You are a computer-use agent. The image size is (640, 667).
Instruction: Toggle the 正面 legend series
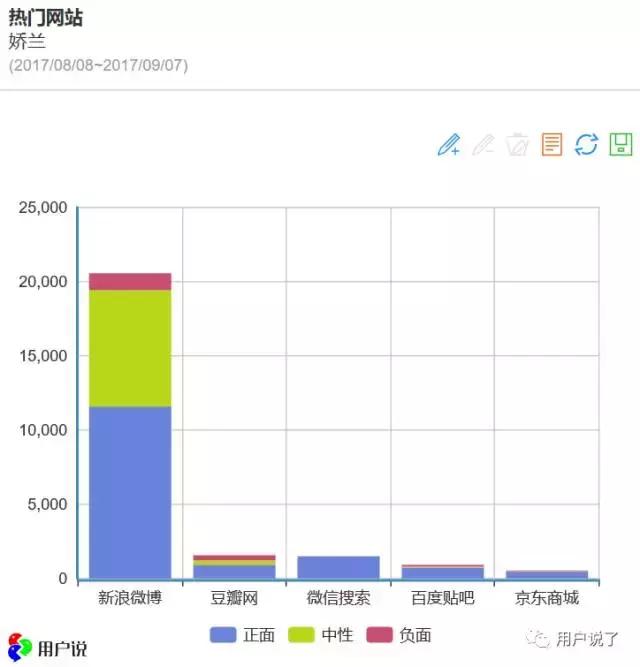point(242,635)
